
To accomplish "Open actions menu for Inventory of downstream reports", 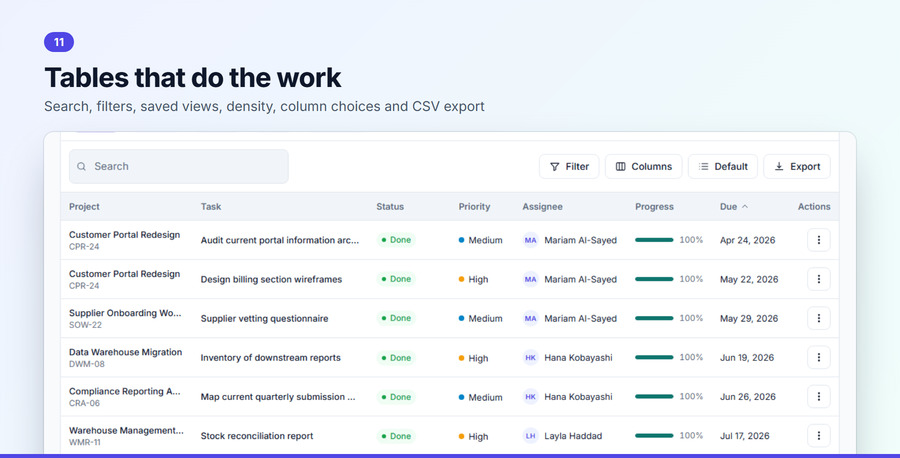I will point(818,358).
